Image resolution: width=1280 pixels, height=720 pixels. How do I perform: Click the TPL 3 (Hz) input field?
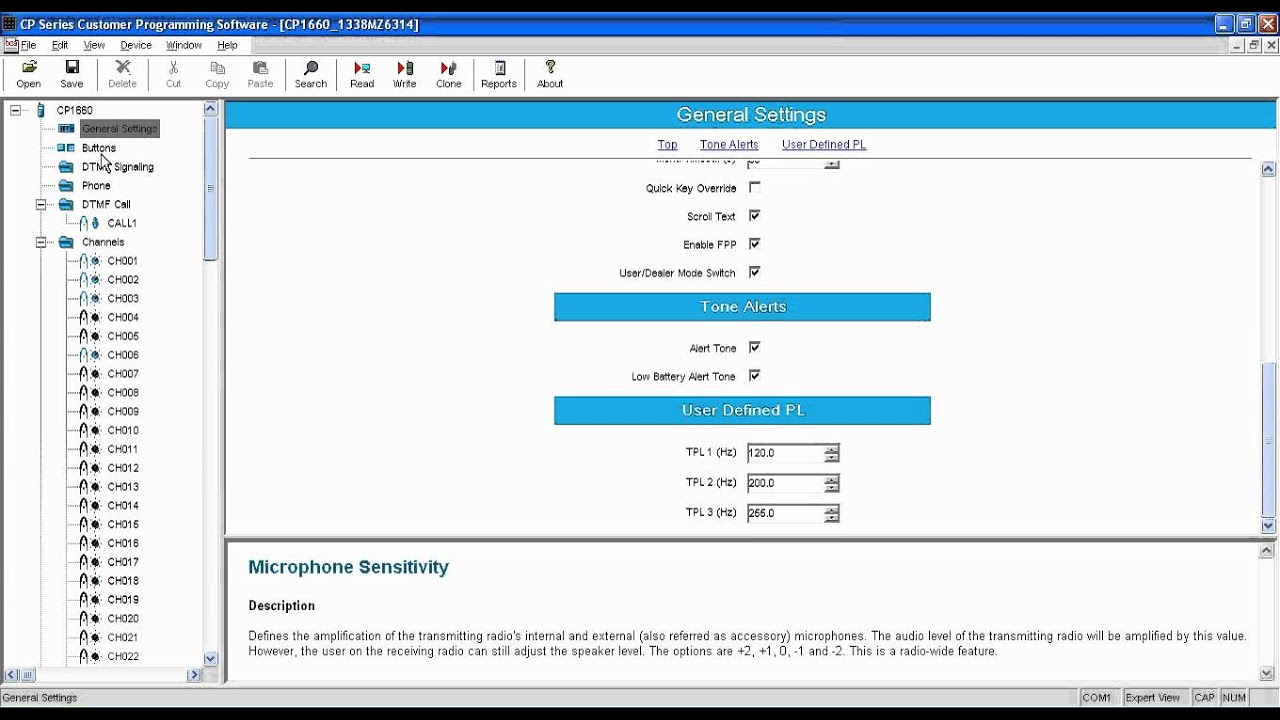[x=786, y=513]
